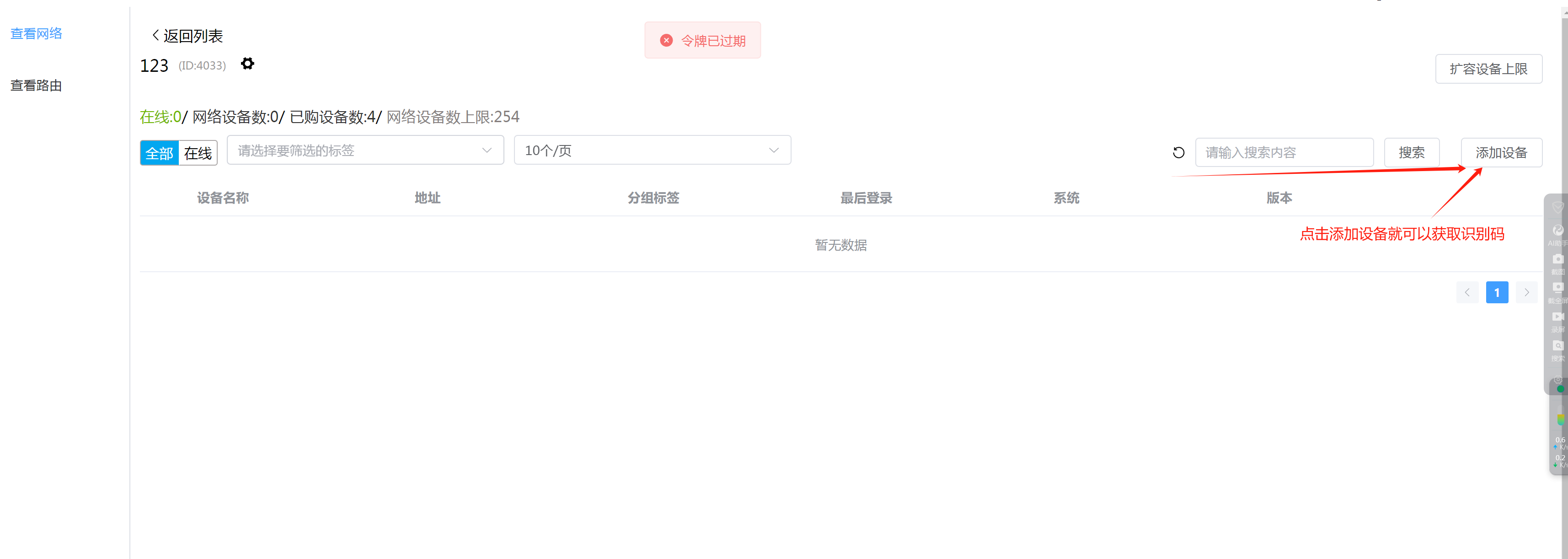
Task: Click page number 1 in pagination
Action: [1497, 292]
